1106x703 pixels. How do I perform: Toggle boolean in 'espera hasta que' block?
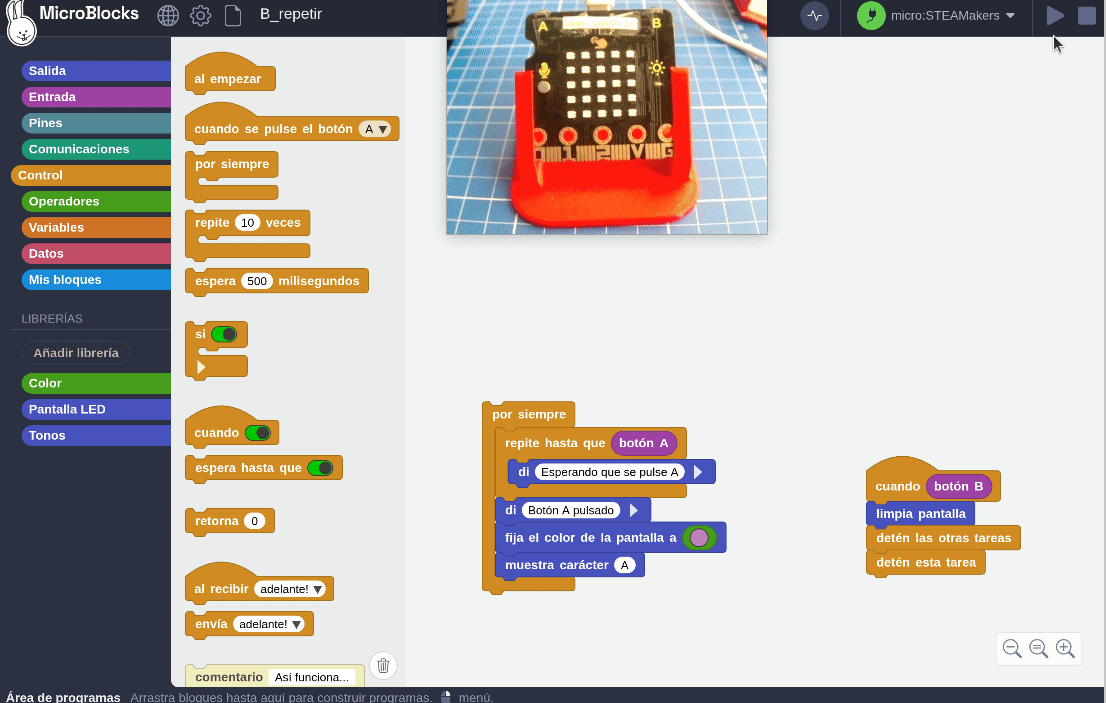click(x=320, y=467)
